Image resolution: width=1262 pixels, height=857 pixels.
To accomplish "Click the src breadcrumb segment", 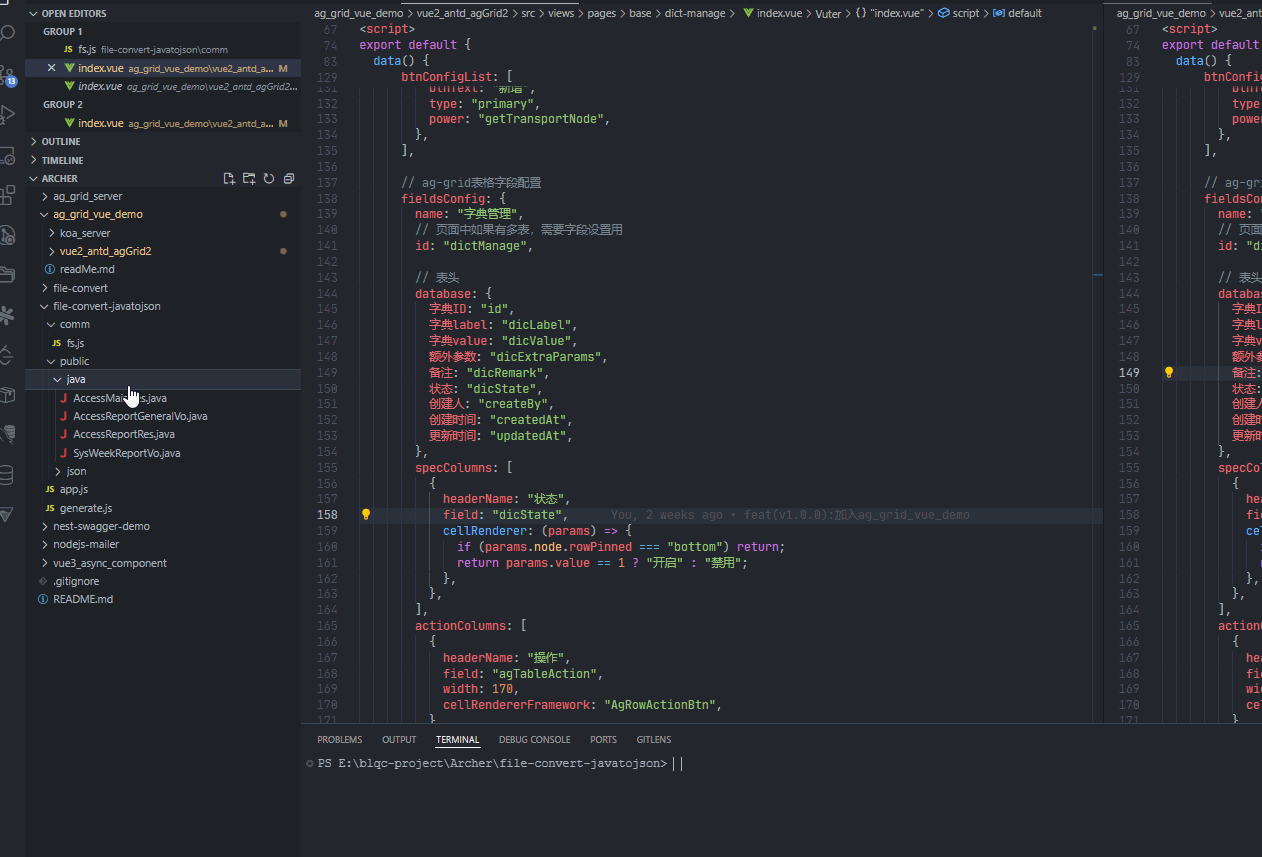I will pos(527,13).
